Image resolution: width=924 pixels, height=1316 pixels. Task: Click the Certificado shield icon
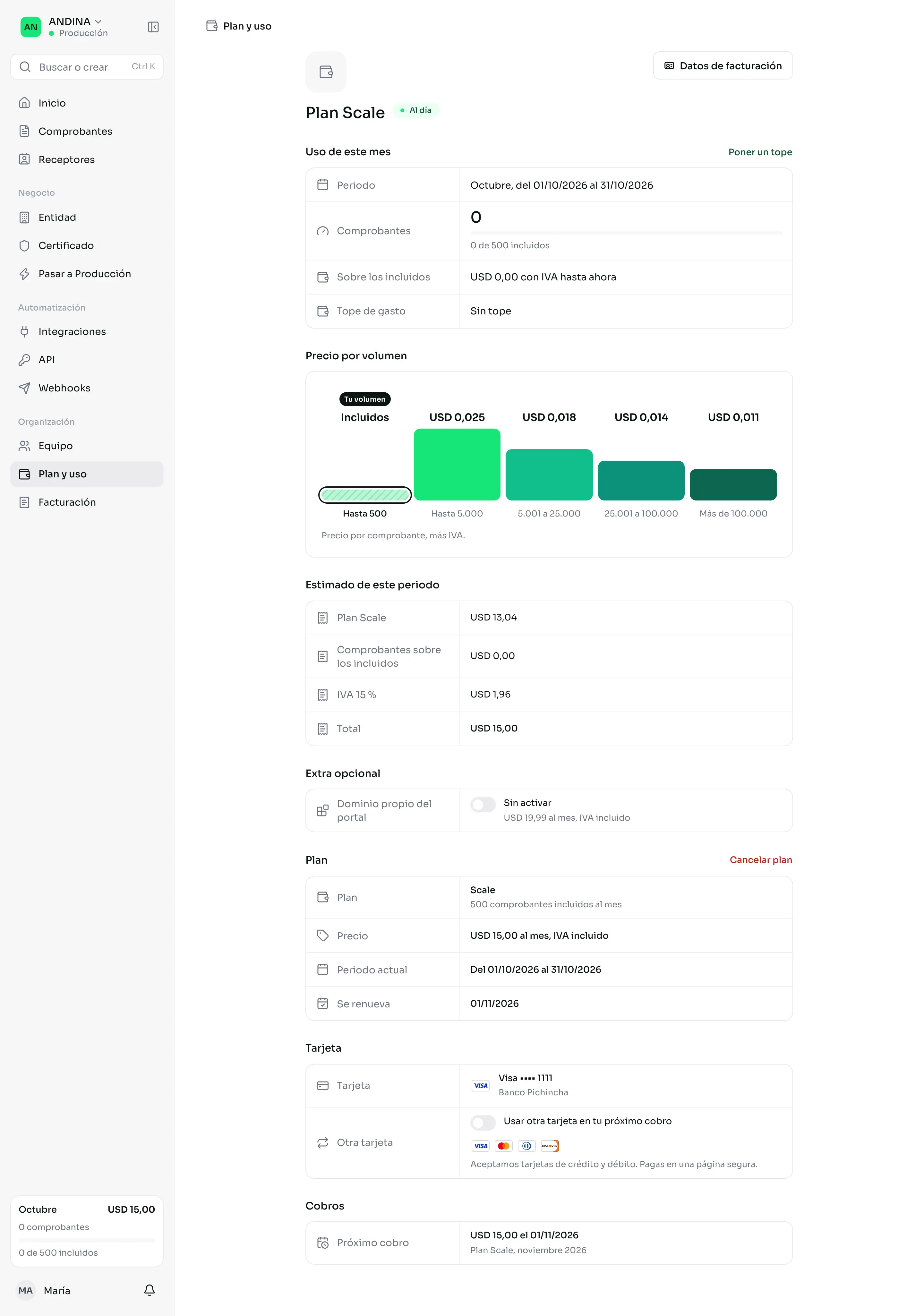coord(24,245)
